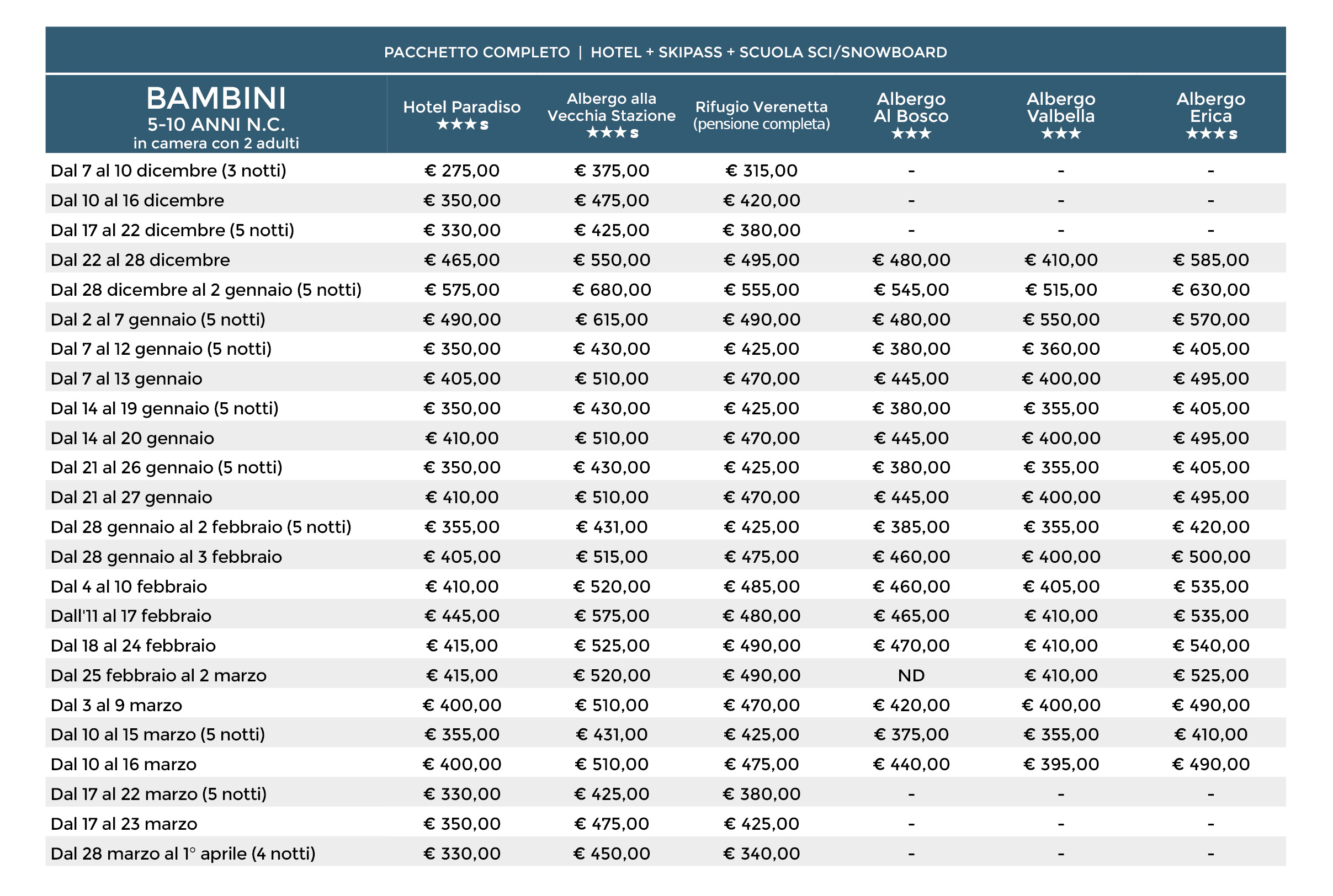The height and width of the screenshot is (896, 1333).
Task: Click the ND cell in Albergo Al Bosco column
Action: coord(911,675)
